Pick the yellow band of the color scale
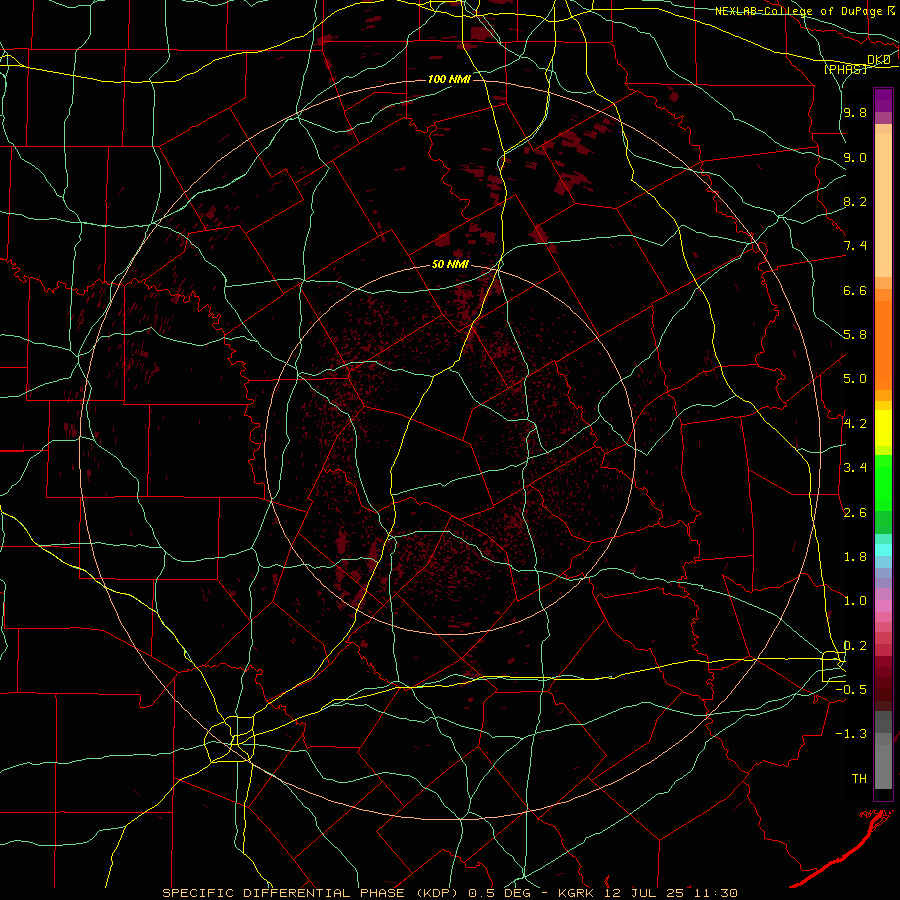 tap(883, 428)
